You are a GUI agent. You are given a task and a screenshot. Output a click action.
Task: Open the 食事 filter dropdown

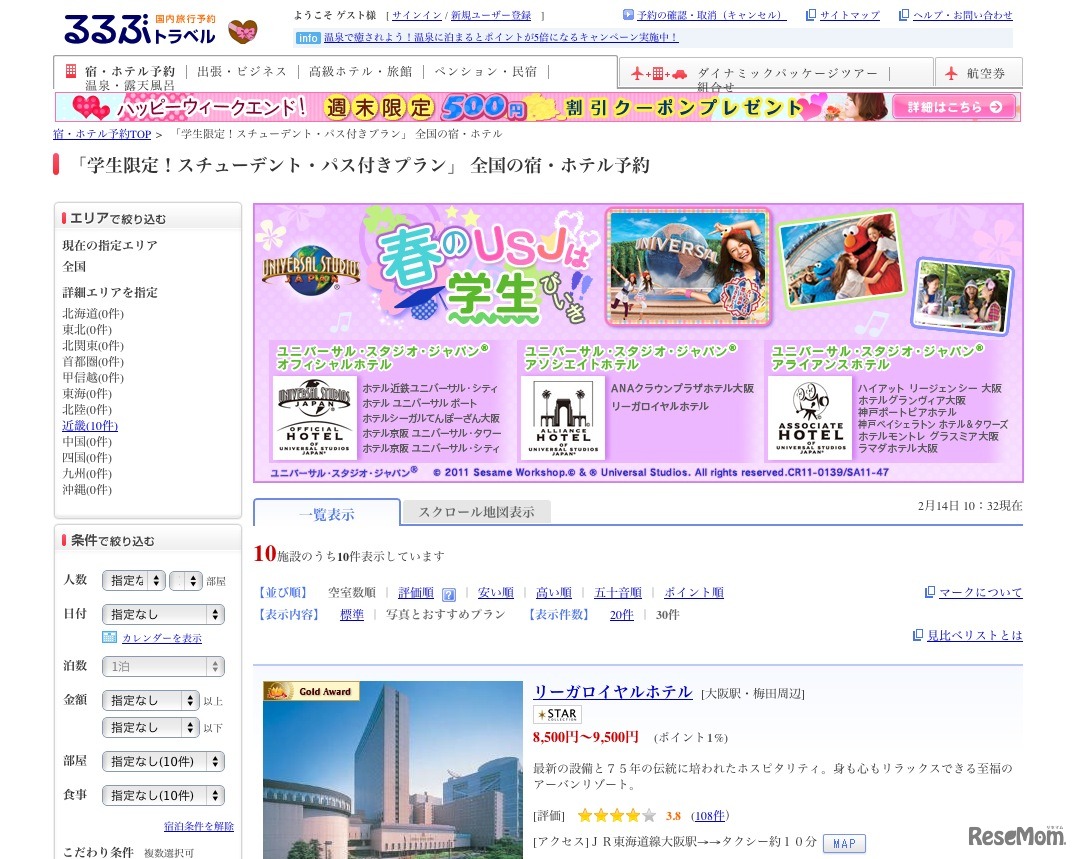(163, 795)
